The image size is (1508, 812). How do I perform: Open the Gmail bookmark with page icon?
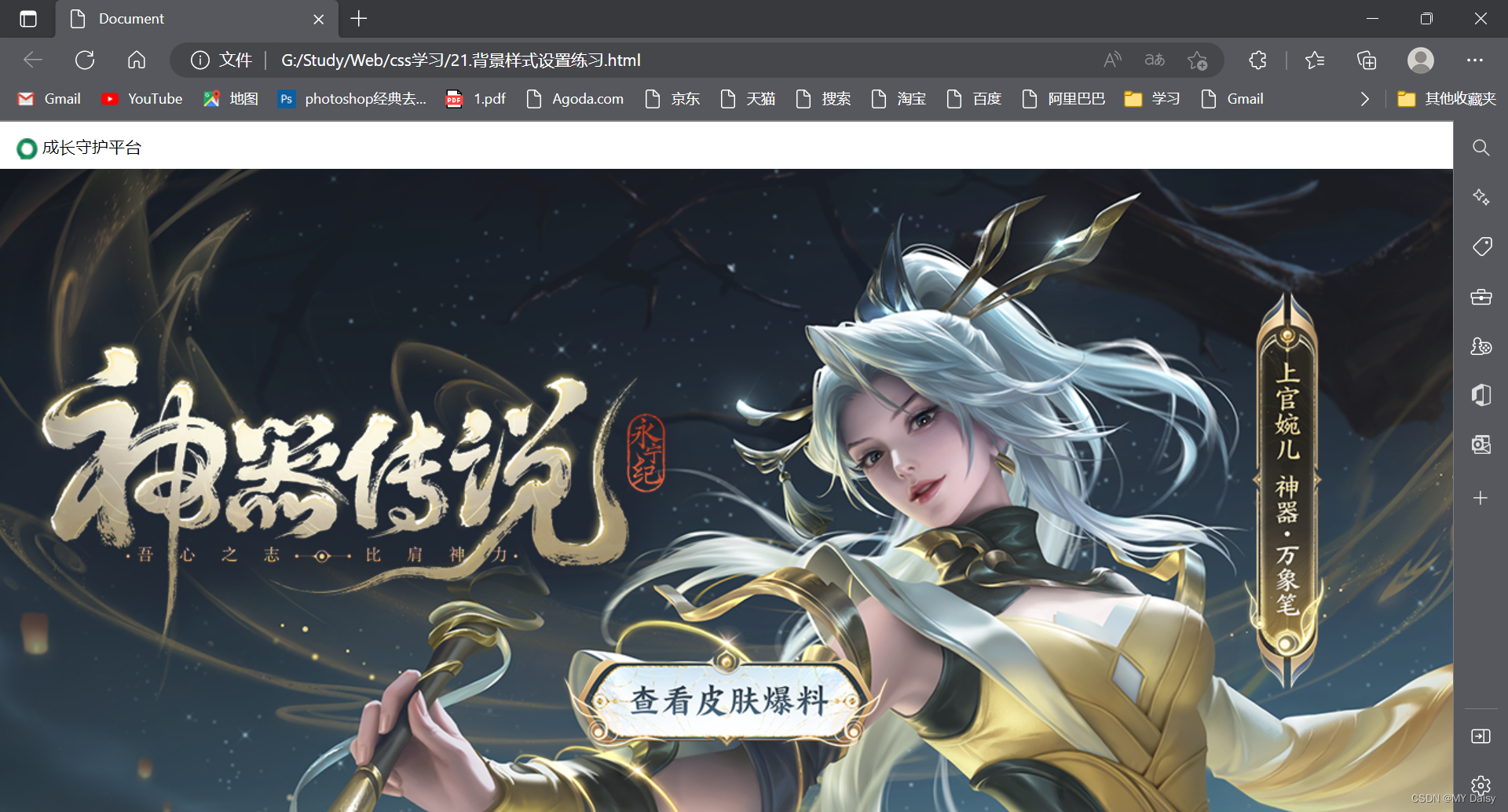pos(1232,99)
